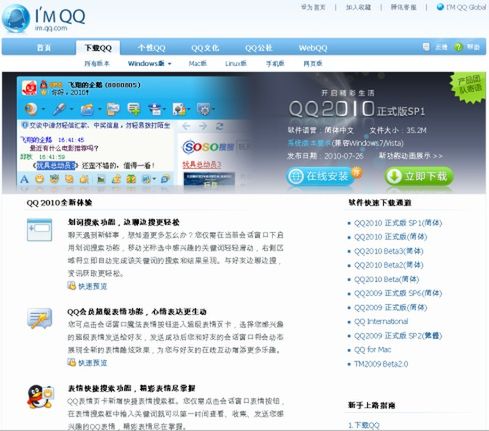Viewport: 489px width, 431px height.
Task: Click the games and apps icon in the chat toolbar
Action: (179, 109)
